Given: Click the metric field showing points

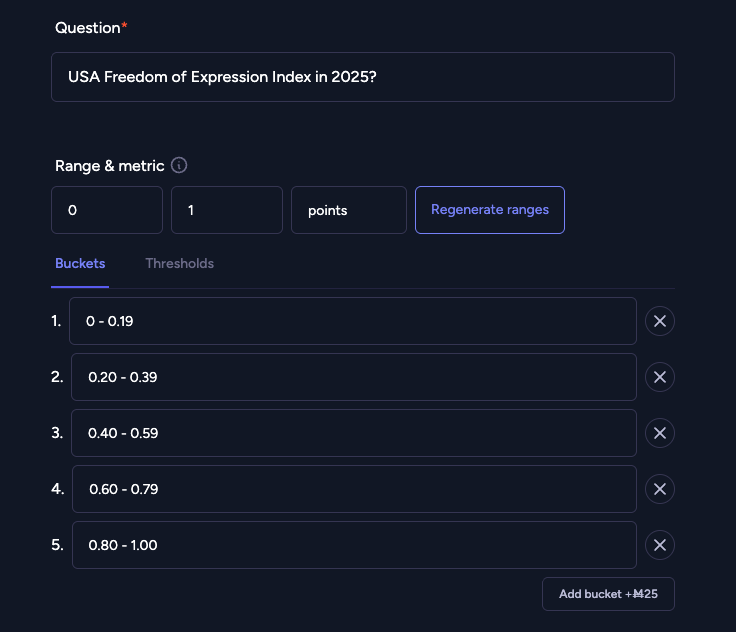Looking at the screenshot, I should point(349,210).
